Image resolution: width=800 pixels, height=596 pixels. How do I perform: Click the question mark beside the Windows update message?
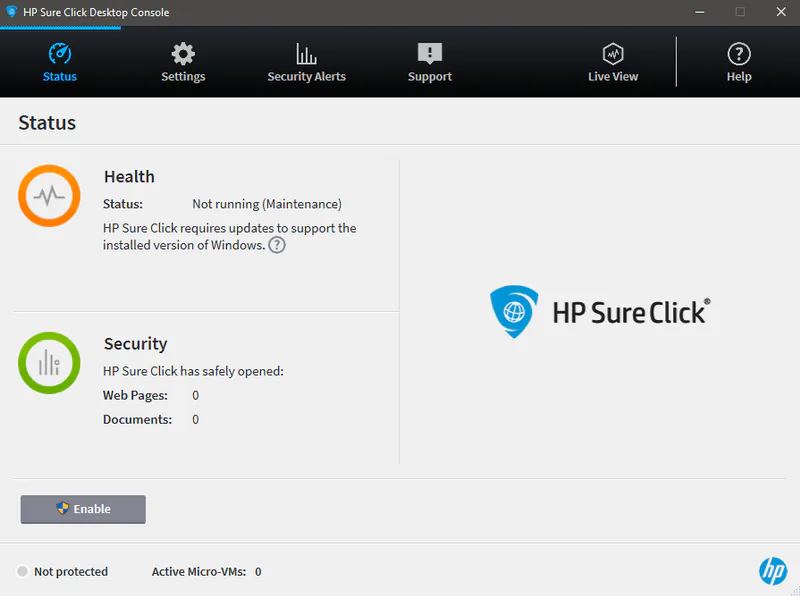[277, 245]
